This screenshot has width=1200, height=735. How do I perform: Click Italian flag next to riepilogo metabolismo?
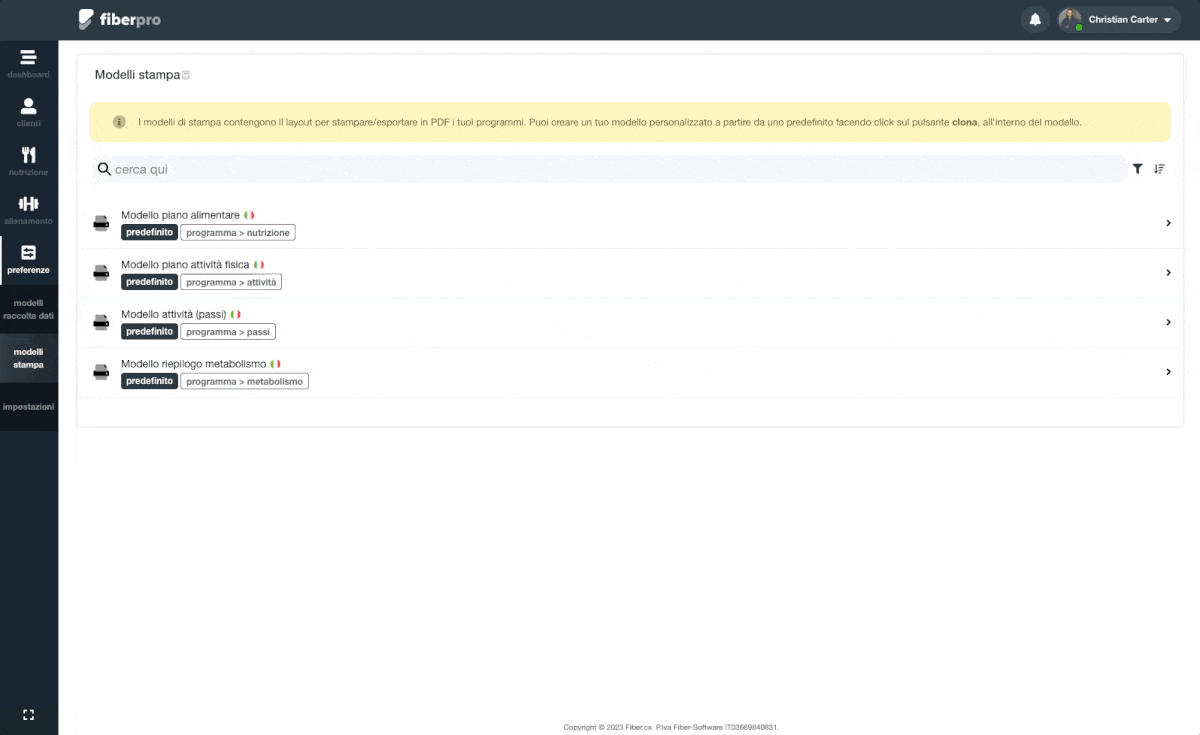[x=276, y=364]
